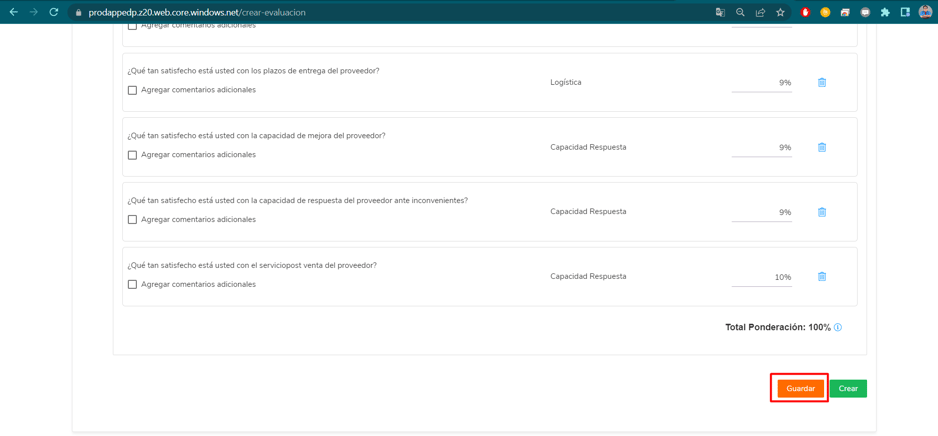Click the green Crear button
This screenshot has width=938, height=436.
(848, 388)
